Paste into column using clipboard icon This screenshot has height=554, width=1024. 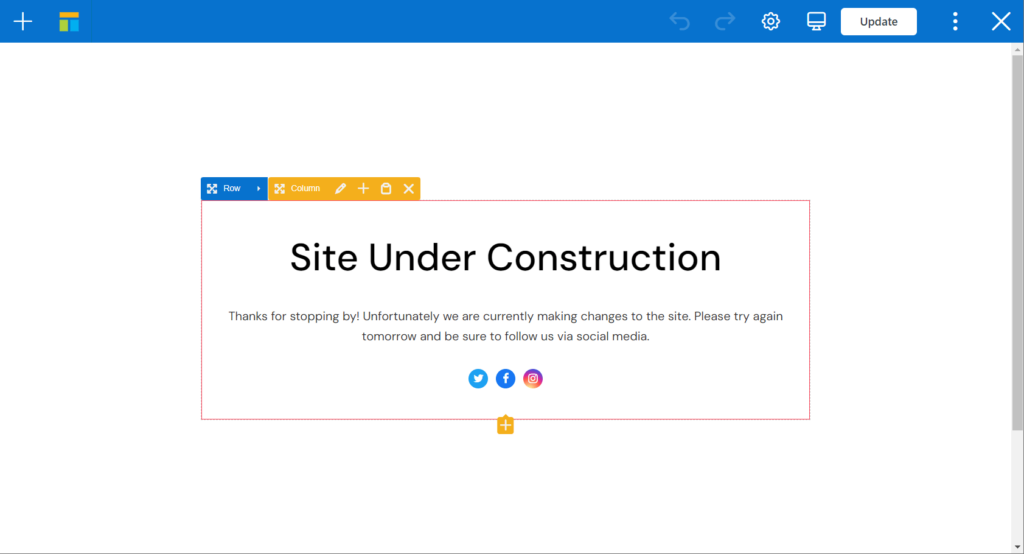pos(386,189)
